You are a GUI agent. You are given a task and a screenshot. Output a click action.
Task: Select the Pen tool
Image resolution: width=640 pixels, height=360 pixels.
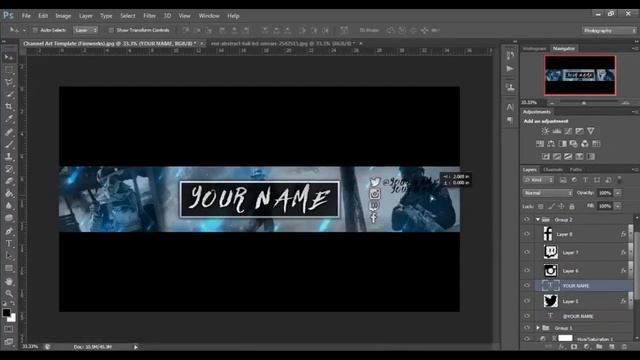click(x=9, y=231)
